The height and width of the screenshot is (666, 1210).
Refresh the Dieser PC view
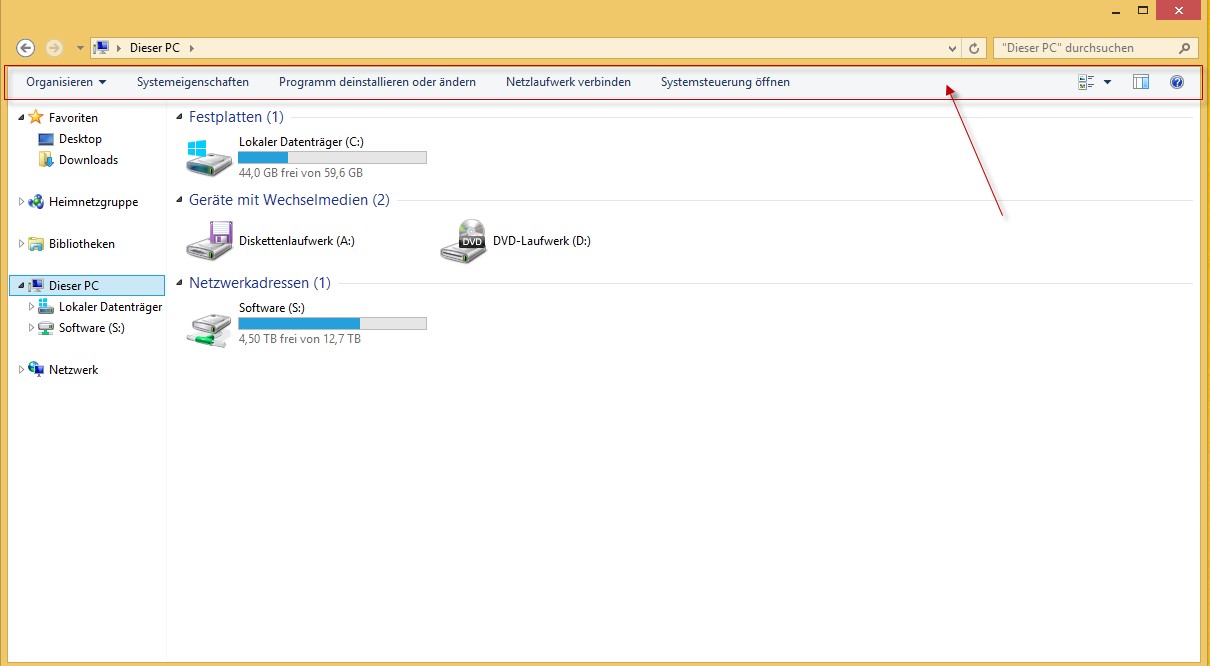click(x=975, y=48)
